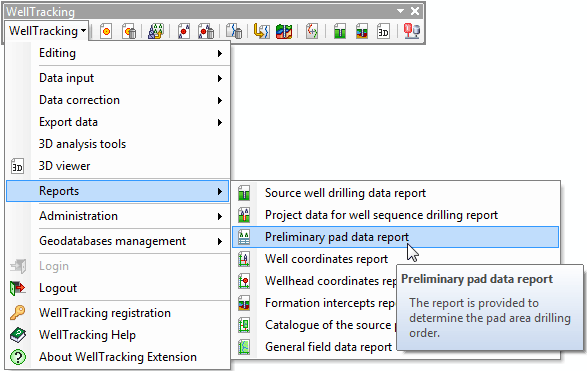This screenshot has width=587, height=371.
Task: Click Source well drilling data report icon
Action: pos(244,193)
